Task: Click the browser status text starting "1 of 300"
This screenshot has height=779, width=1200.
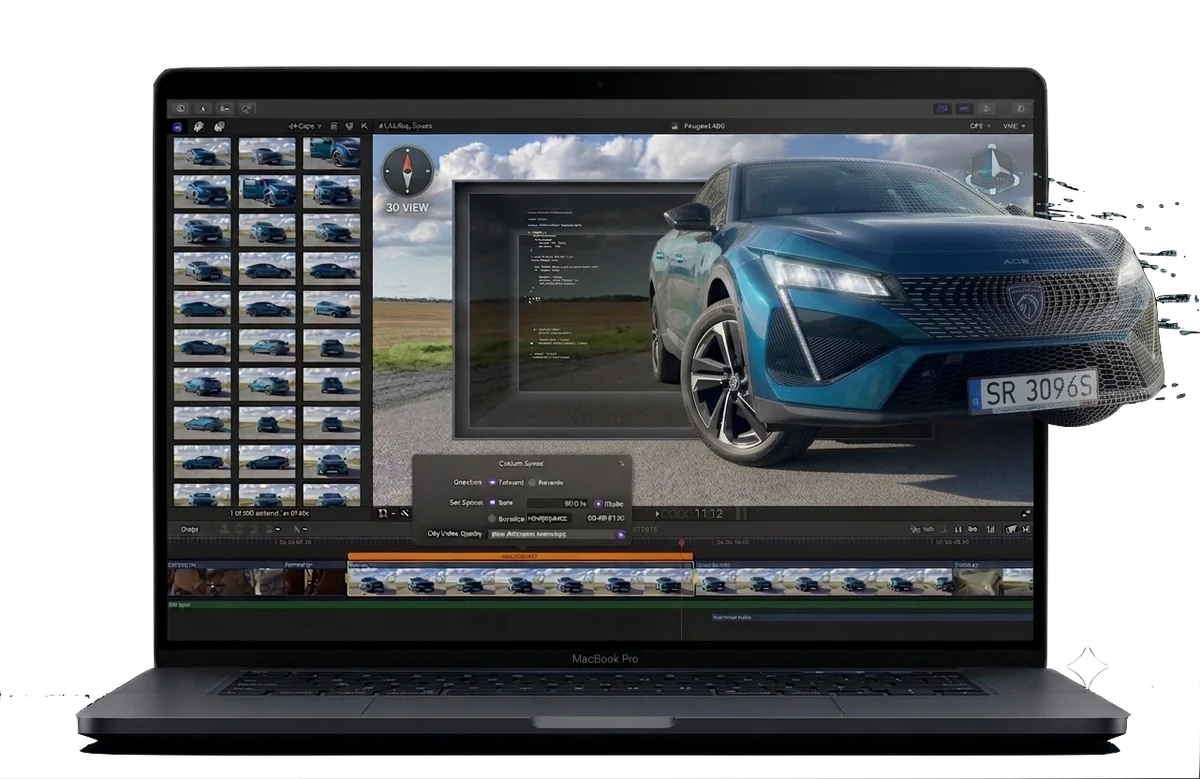Action: coord(271,513)
